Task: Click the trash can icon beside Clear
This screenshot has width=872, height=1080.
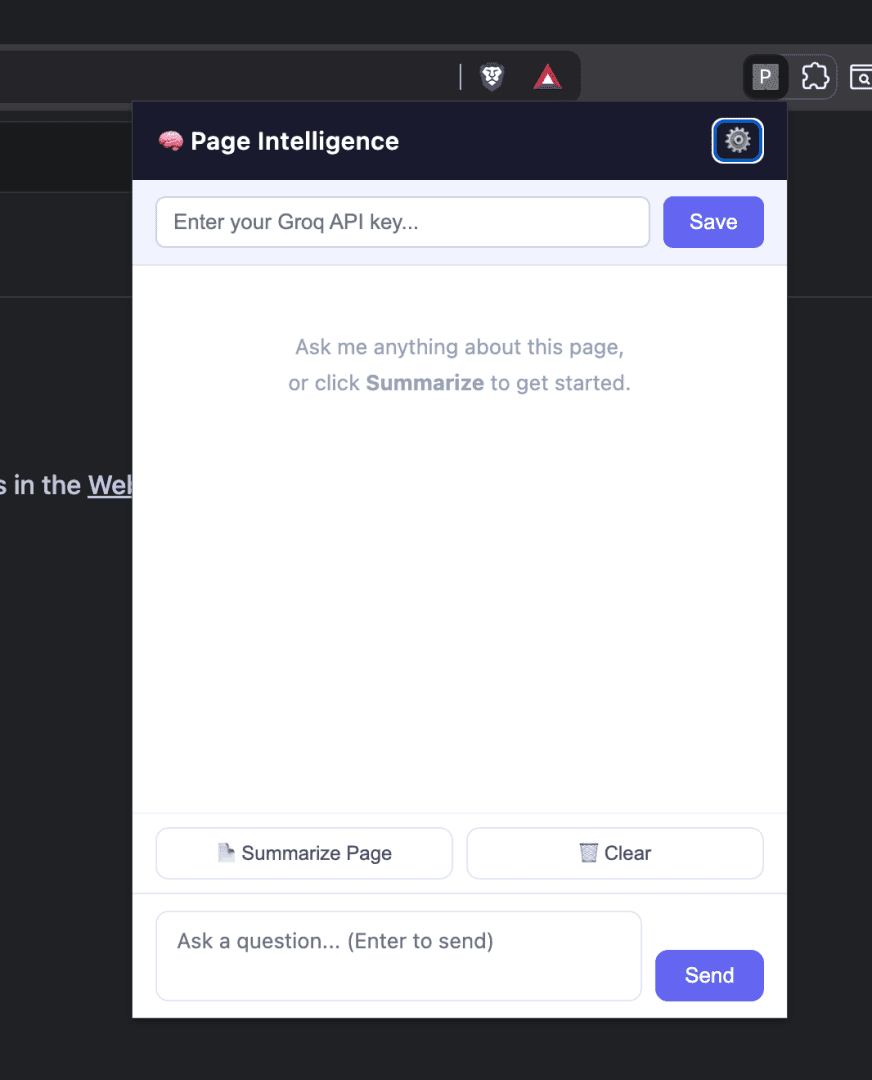Action: tap(588, 853)
